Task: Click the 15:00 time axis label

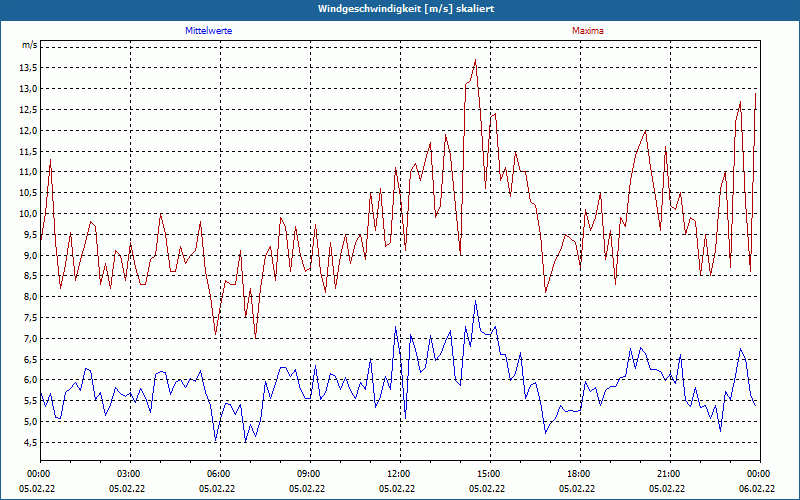Action: [490, 474]
